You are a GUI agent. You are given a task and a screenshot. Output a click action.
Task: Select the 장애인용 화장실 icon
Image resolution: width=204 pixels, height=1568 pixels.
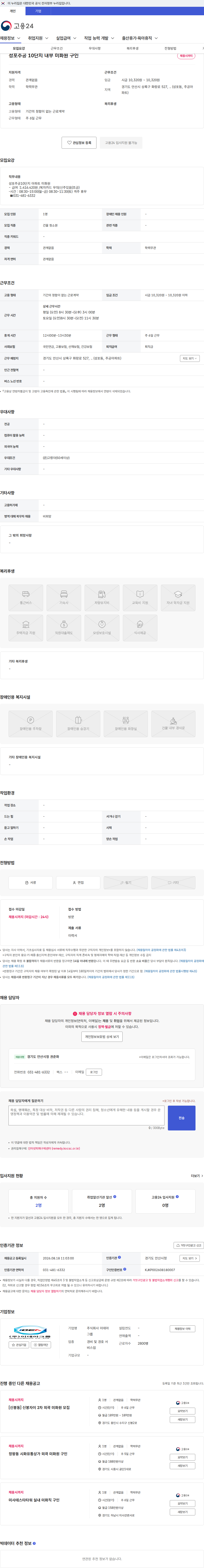click(x=125, y=723)
